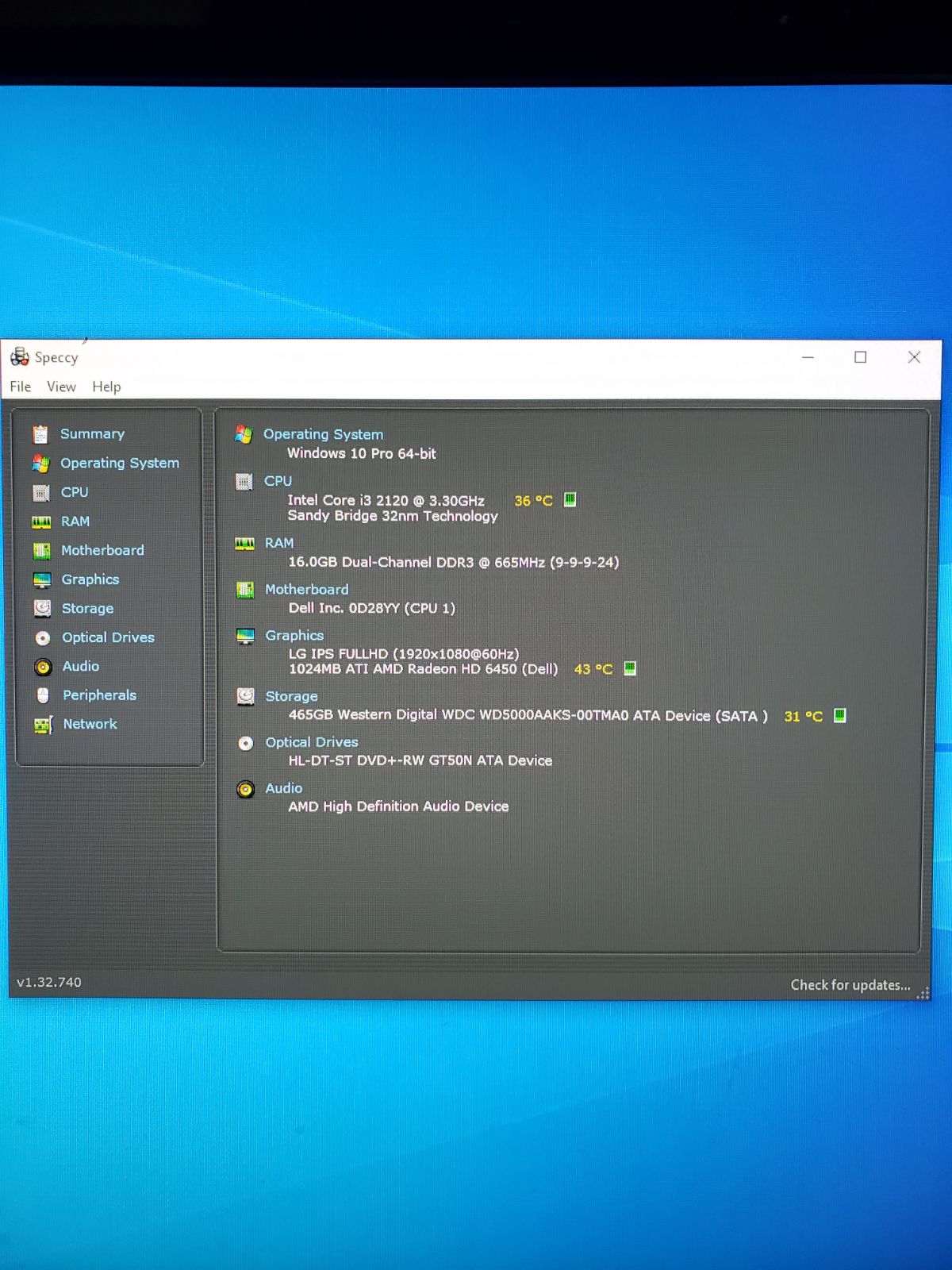Click the Audio speaker icon in summary panel
Screen dimensions: 952x1270
coord(246,789)
